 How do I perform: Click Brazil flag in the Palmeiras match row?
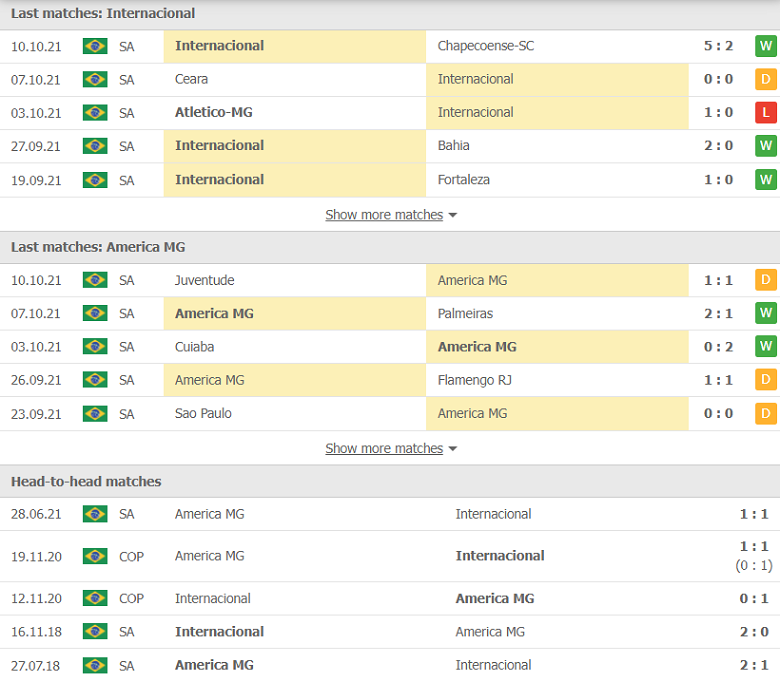tap(95, 313)
